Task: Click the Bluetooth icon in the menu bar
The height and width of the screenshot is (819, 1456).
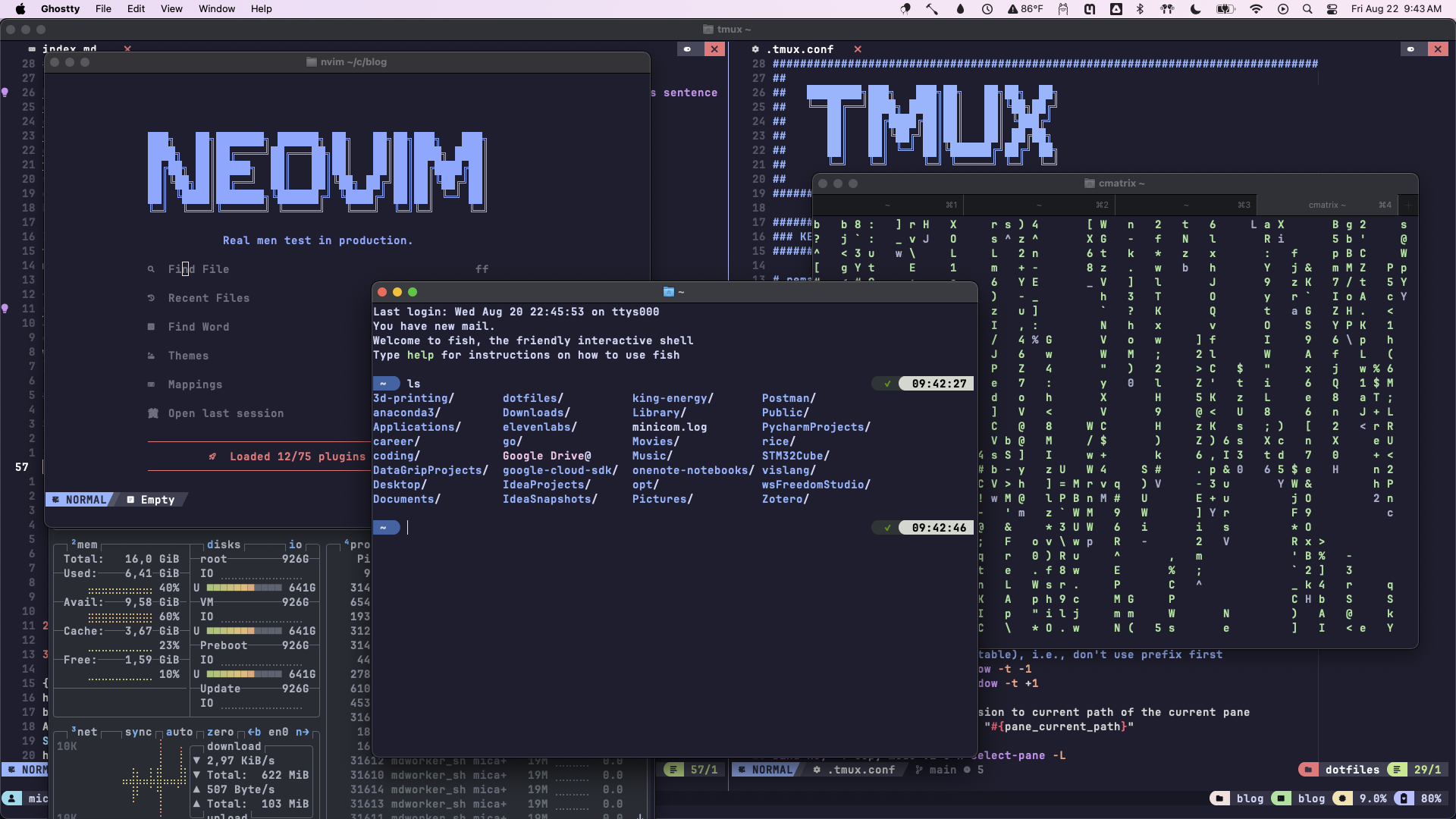Action: [1140, 8]
